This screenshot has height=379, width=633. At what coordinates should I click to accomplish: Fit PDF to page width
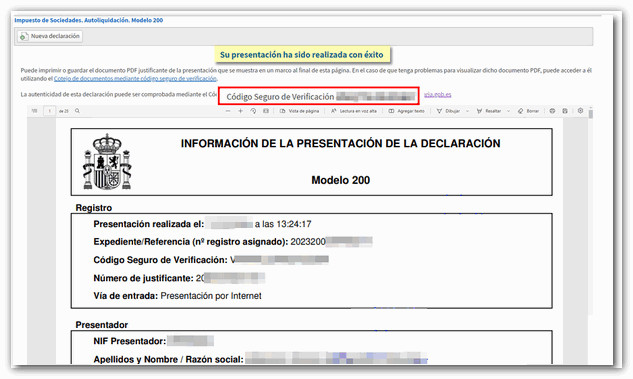coord(266,111)
